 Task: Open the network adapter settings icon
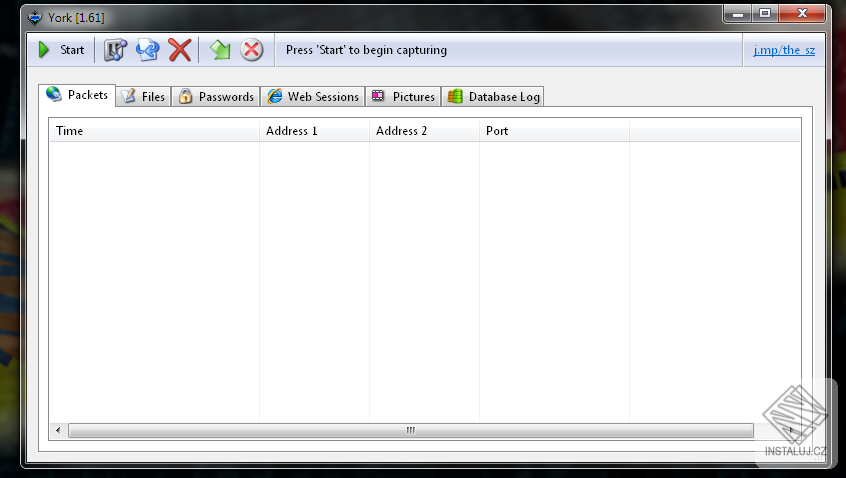(x=115, y=50)
